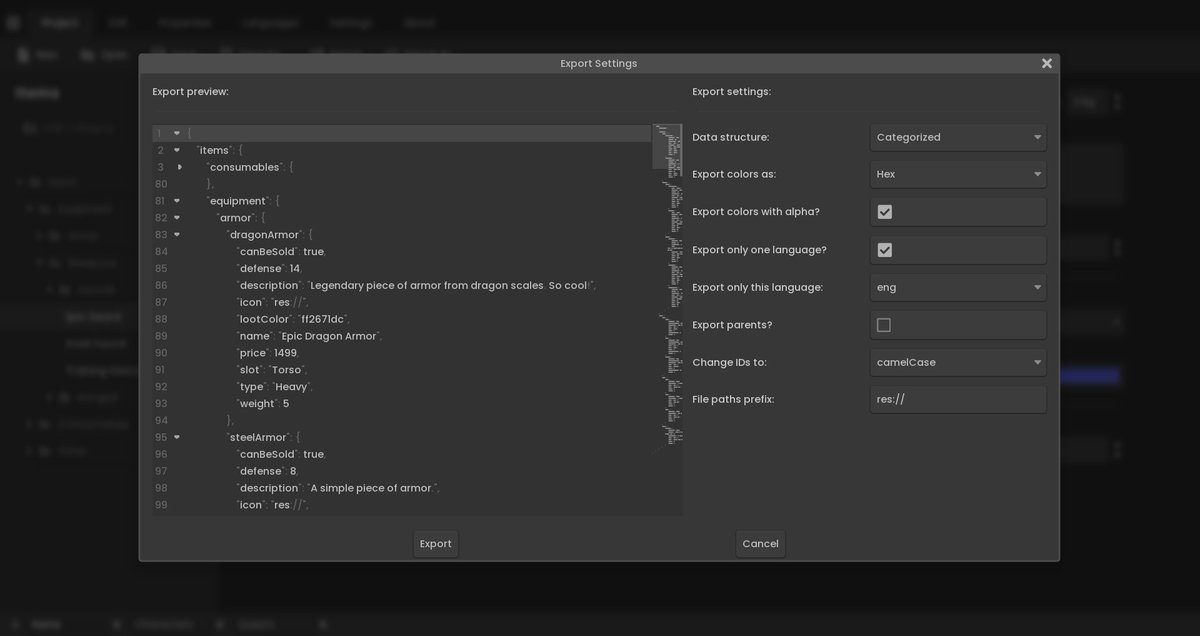The height and width of the screenshot is (636, 1200).
Task: Click the "canBeSold": true line 84
Action: (281, 252)
